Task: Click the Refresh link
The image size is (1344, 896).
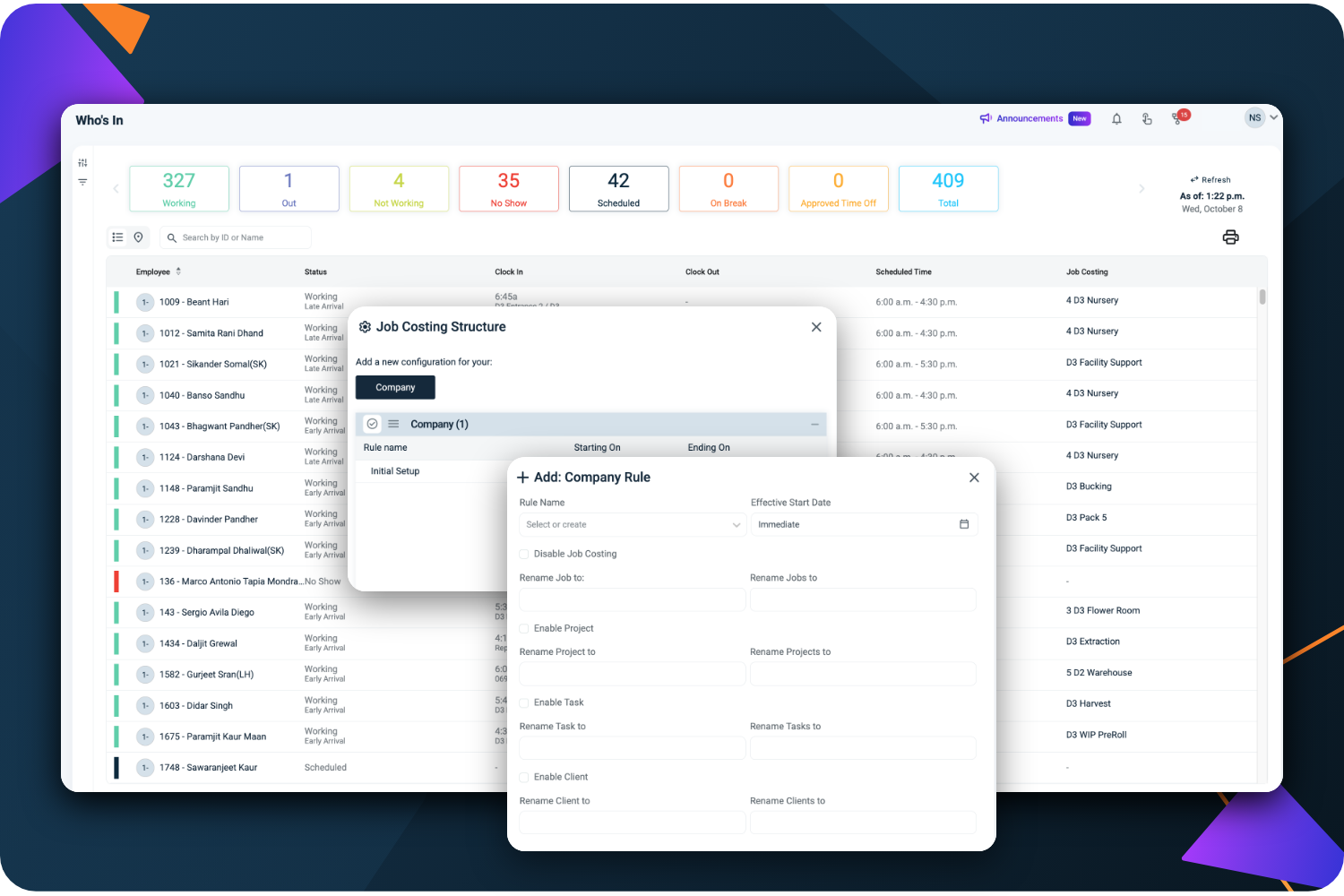Action: [x=1210, y=179]
